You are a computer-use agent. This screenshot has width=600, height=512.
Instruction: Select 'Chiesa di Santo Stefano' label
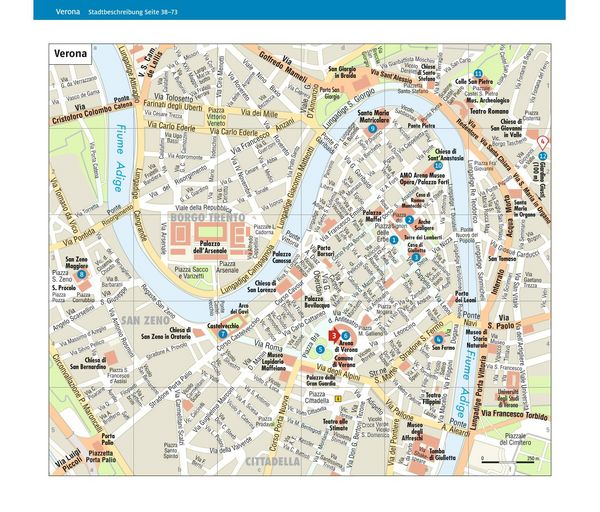tap(426, 73)
